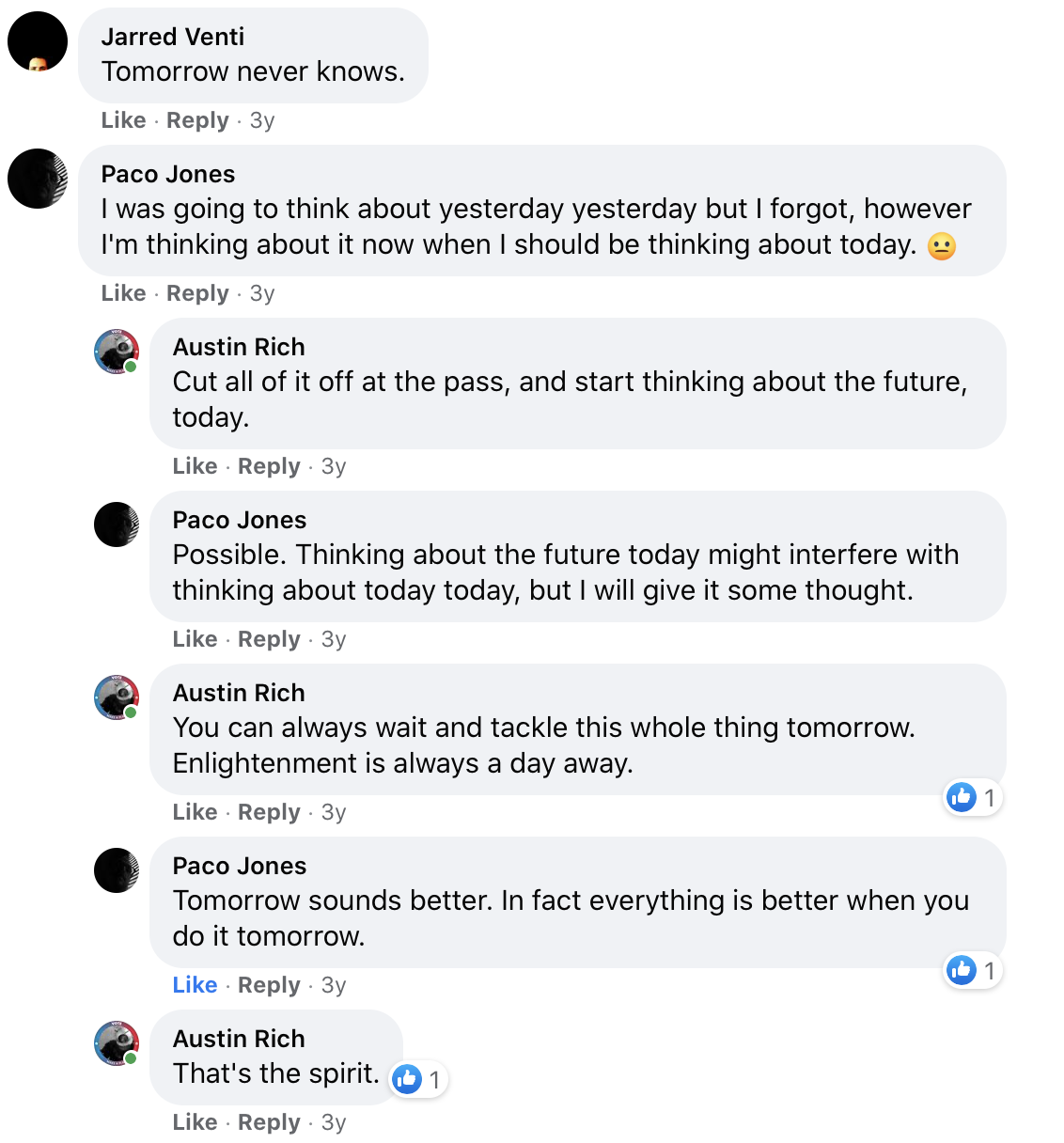The height and width of the screenshot is (1143, 1064).
Task: Click Paco Jones's avatar beside 'Possible. Thinking' reply
Action: (x=117, y=525)
